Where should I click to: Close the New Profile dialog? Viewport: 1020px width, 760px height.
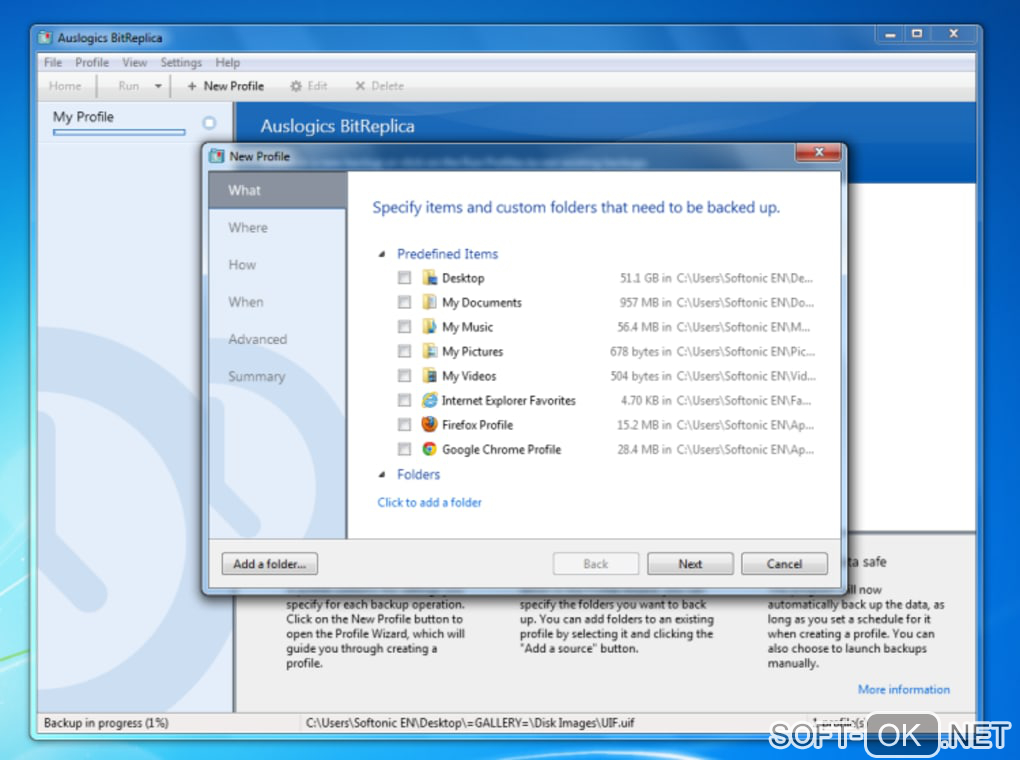tap(819, 152)
